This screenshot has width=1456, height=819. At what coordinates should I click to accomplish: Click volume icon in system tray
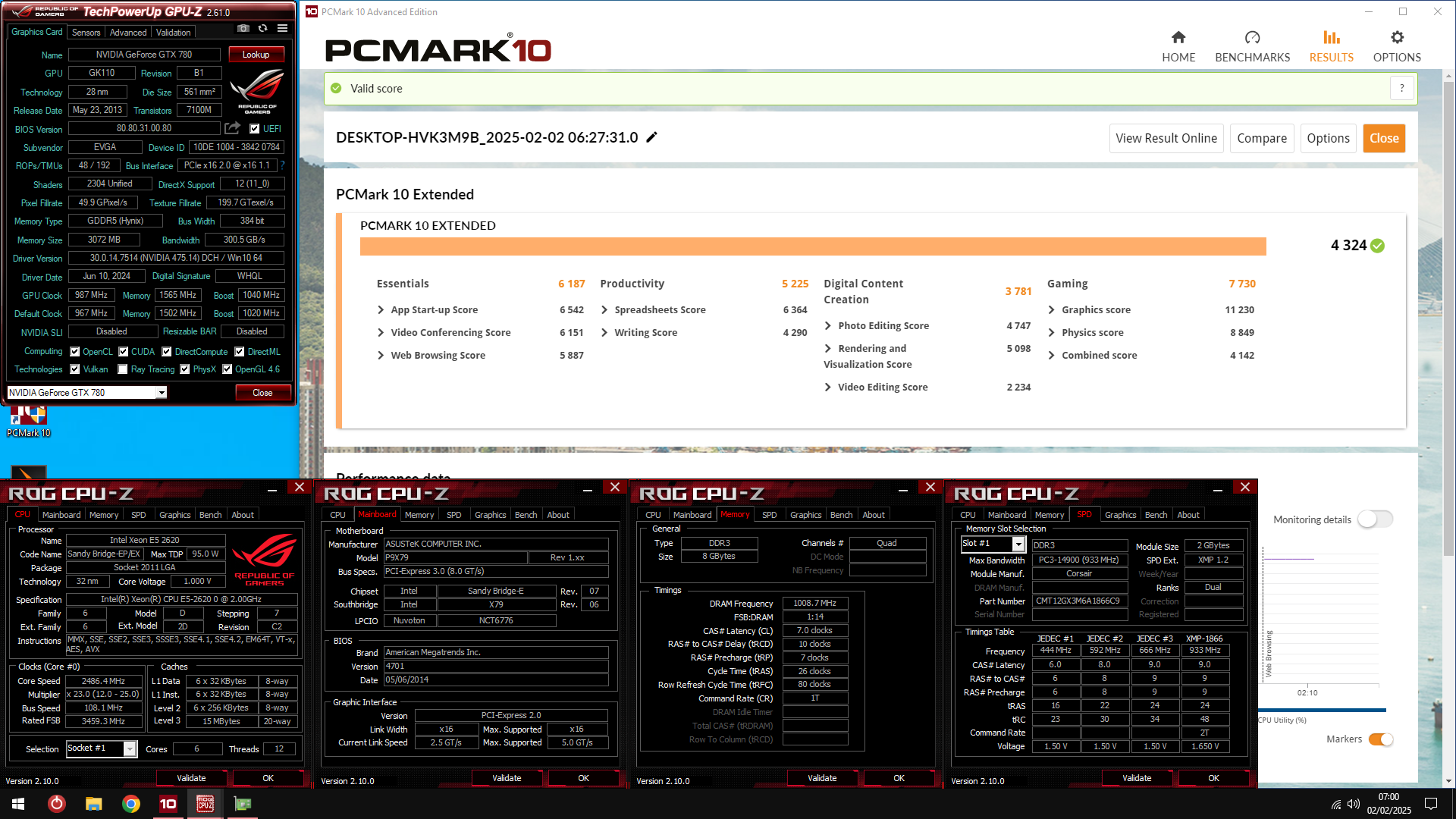[1354, 804]
